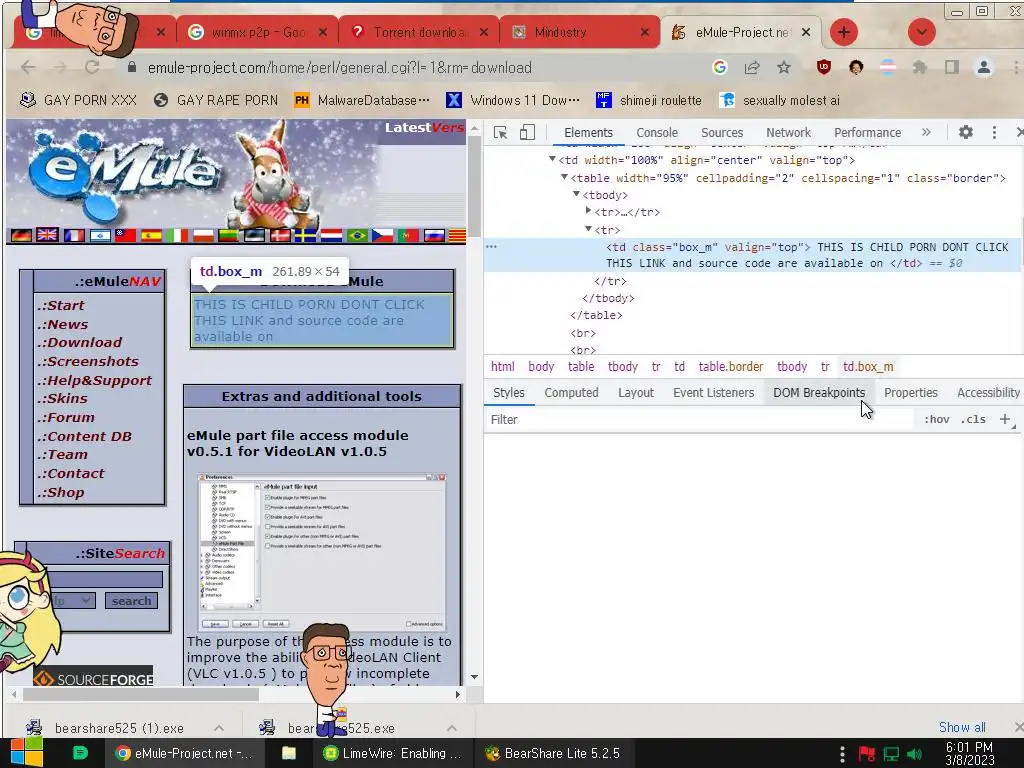Open the Chrome extensions puzzle icon

point(920,67)
